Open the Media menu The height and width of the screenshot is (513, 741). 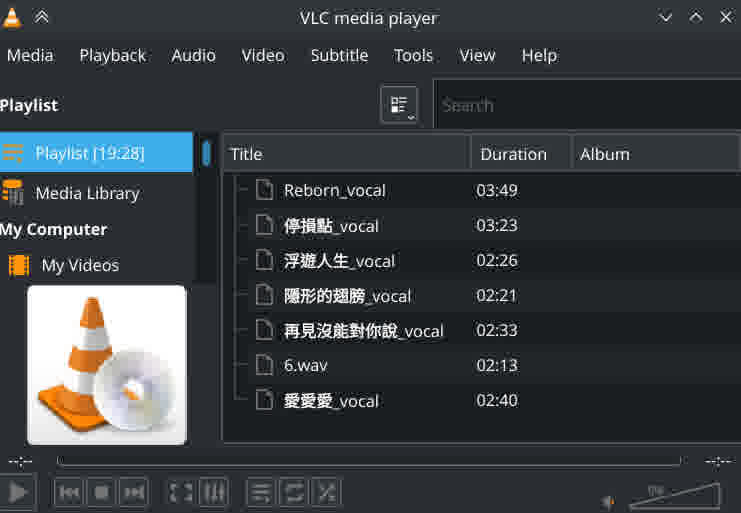point(30,56)
